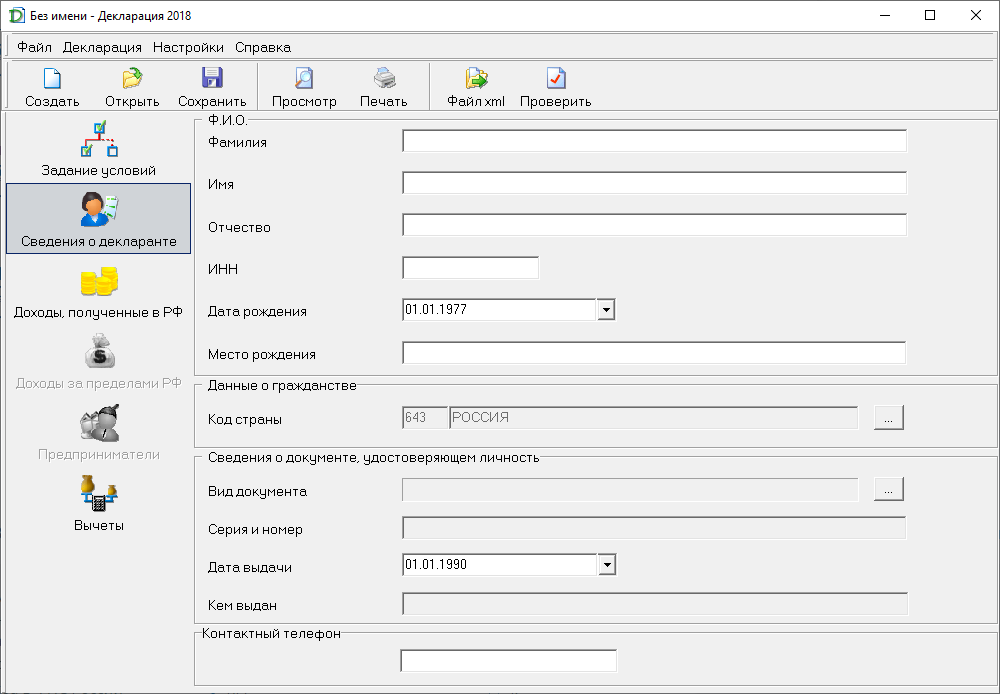Expand the Дата рождения date dropdown
Image resolution: width=1000 pixels, height=694 pixels.
(x=606, y=310)
